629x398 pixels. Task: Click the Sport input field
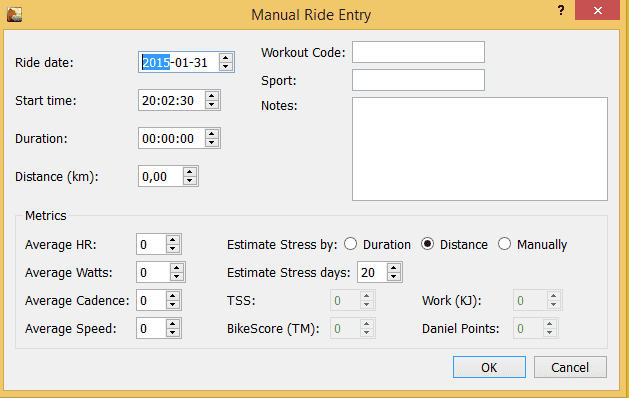[418, 80]
